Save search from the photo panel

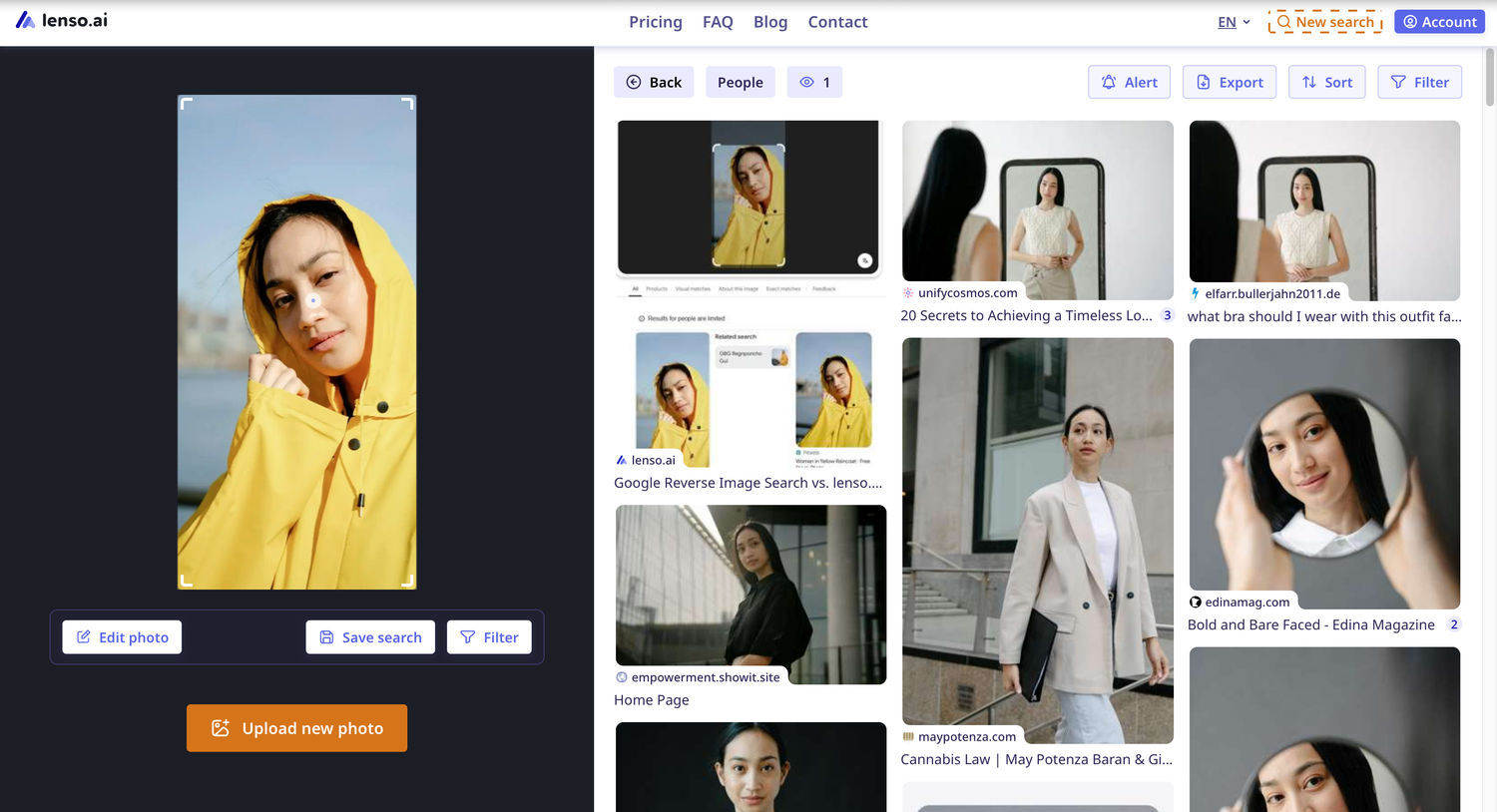coord(370,637)
